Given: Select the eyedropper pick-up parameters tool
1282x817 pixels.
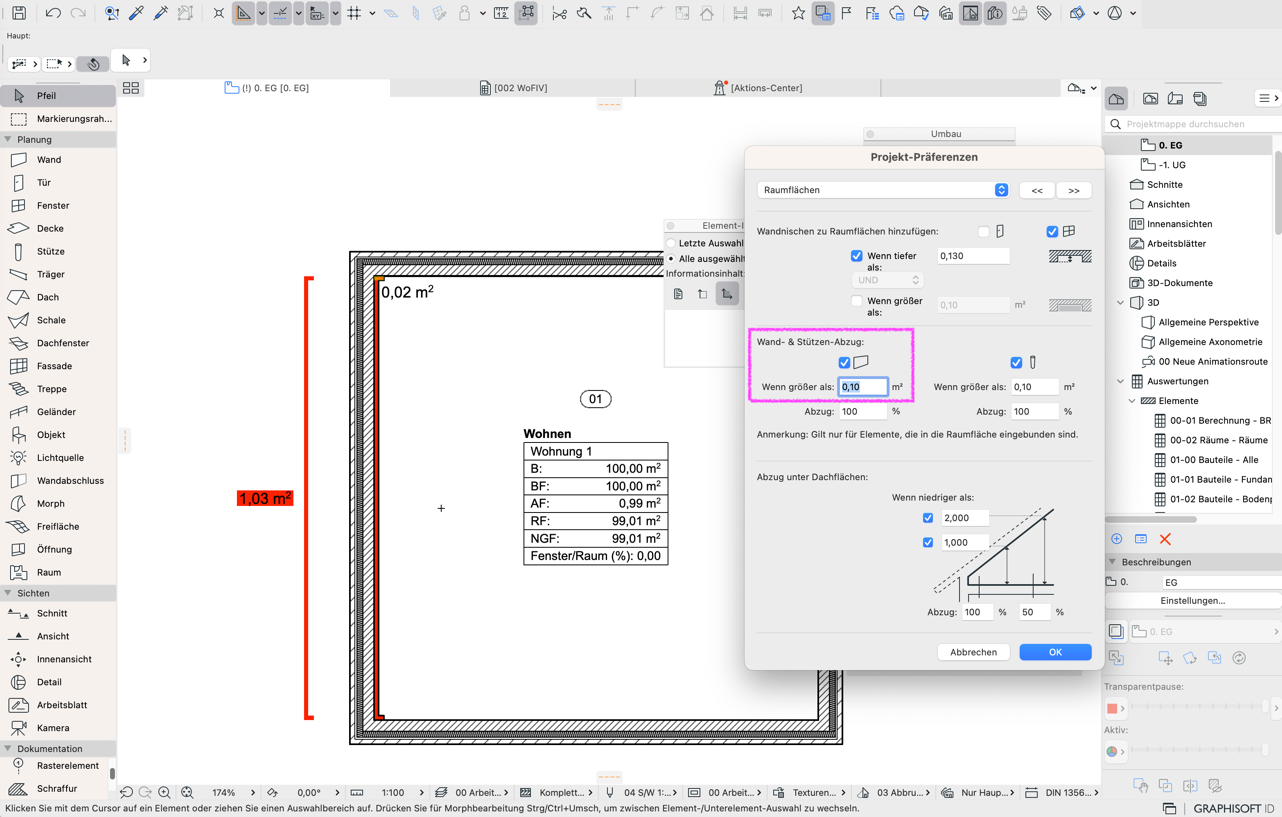Looking at the screenshot, I should [x=137, y=13].
